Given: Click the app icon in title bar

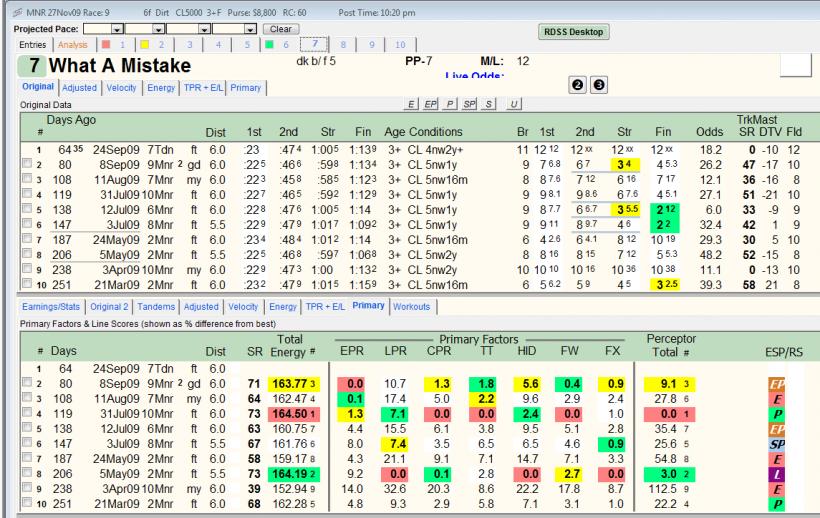Looking at the screenshot, I should 17,13.
